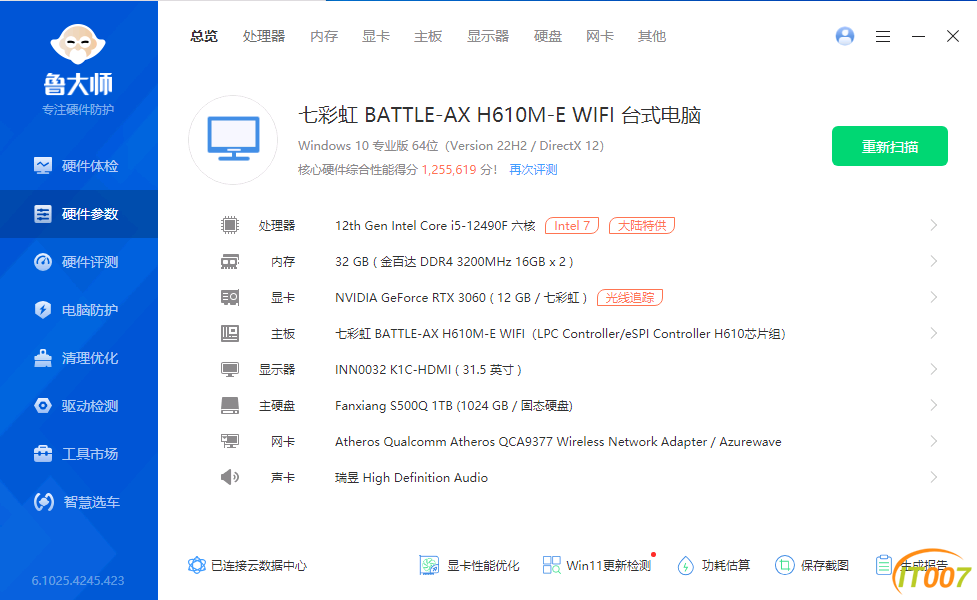Open 硬件体检 from the sidebar
The image size is (977, 600).
79,166
